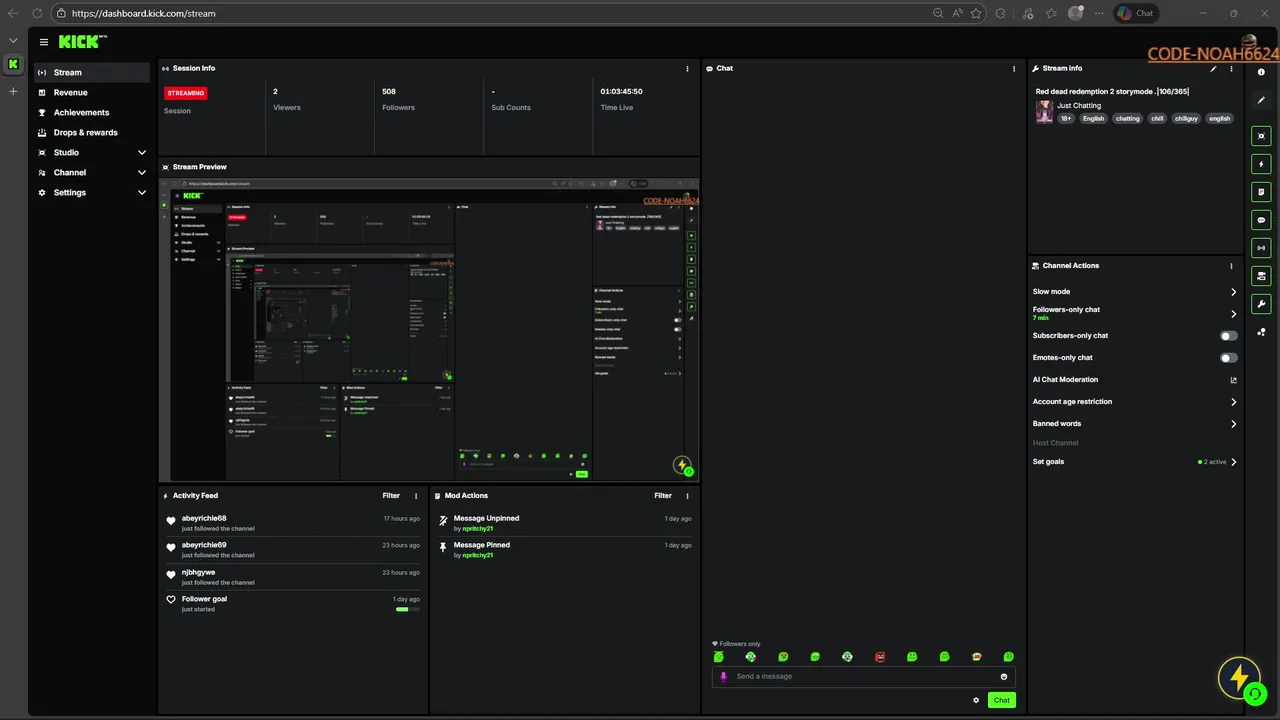Click the three-dots icon at sidebar bottom
This screenshot has width=1280, height=720.
pos(1261,332)
